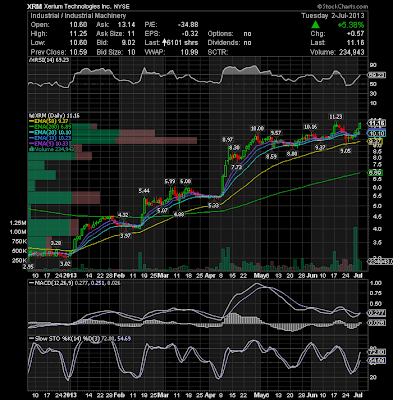Click the stochastic 72.80 value tag on right

tap(377, 352)
